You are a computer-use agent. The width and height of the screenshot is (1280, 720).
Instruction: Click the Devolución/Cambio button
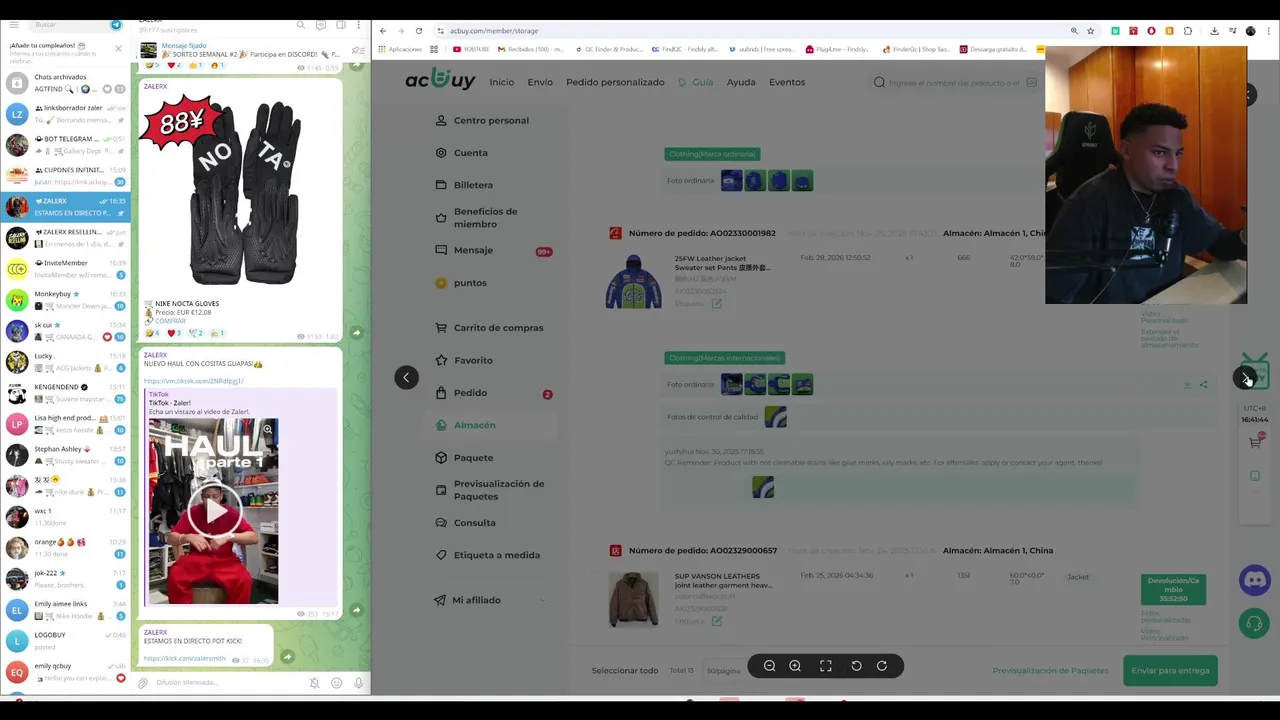(1173, 589)
